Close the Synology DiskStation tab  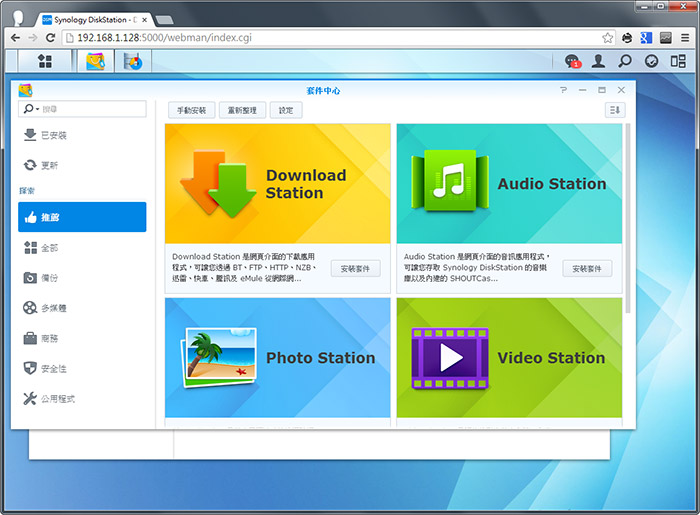coord(144,20)
